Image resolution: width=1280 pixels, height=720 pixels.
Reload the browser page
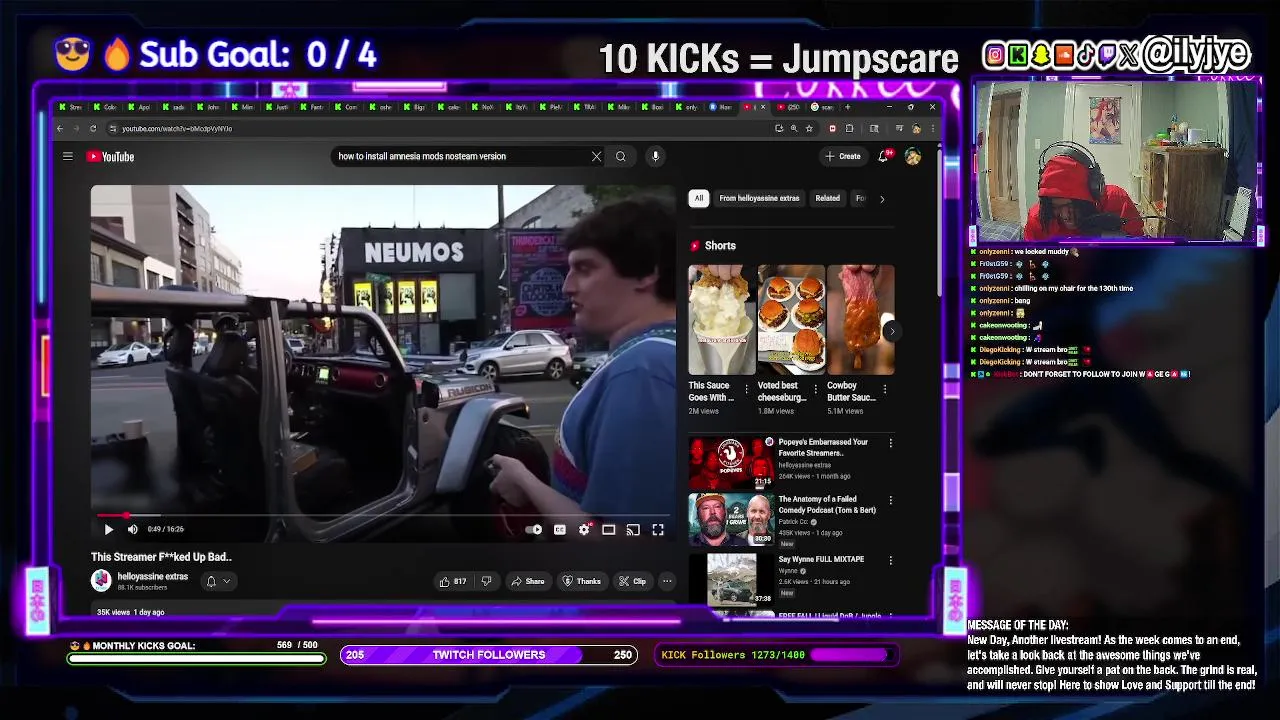(93, 128)
